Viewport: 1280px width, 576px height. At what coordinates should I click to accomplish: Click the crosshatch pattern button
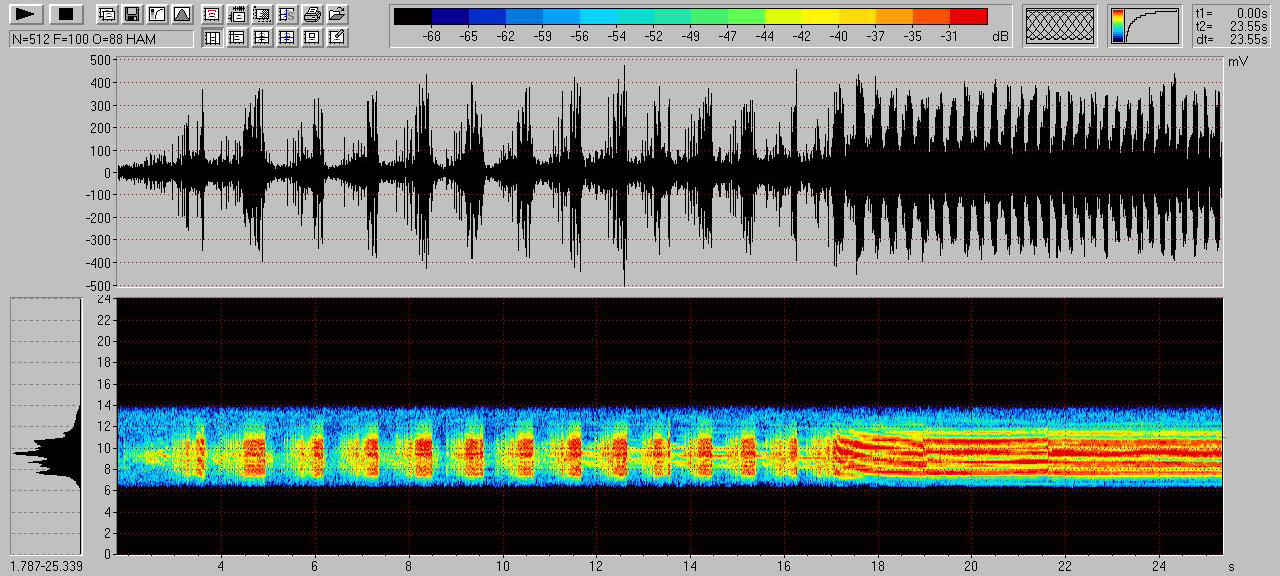tap(1061, 26)
